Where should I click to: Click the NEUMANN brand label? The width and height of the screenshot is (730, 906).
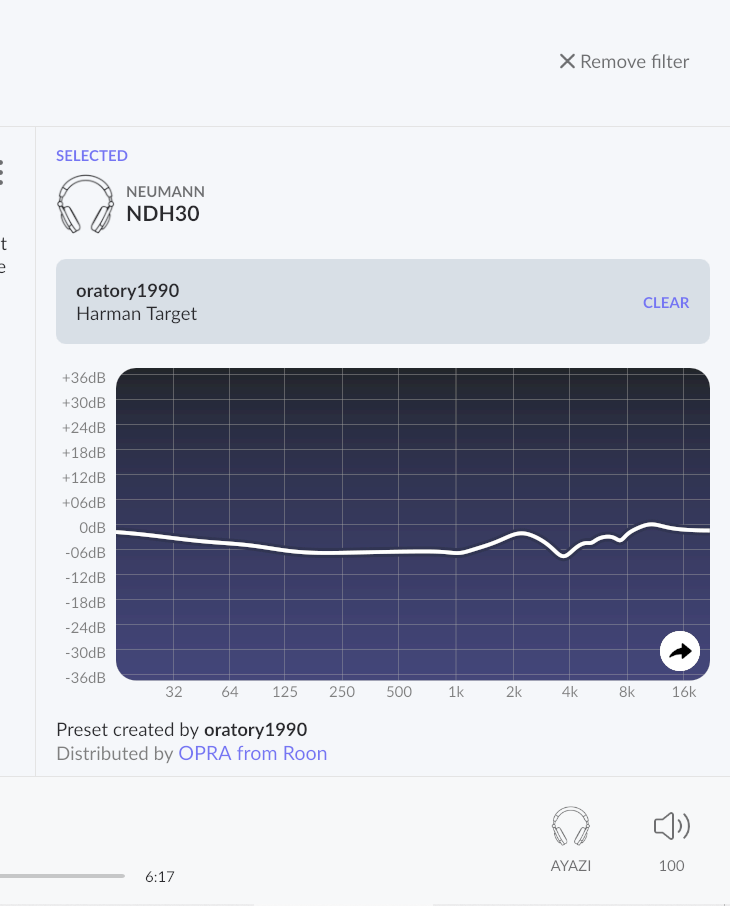[x=165, y=191]
